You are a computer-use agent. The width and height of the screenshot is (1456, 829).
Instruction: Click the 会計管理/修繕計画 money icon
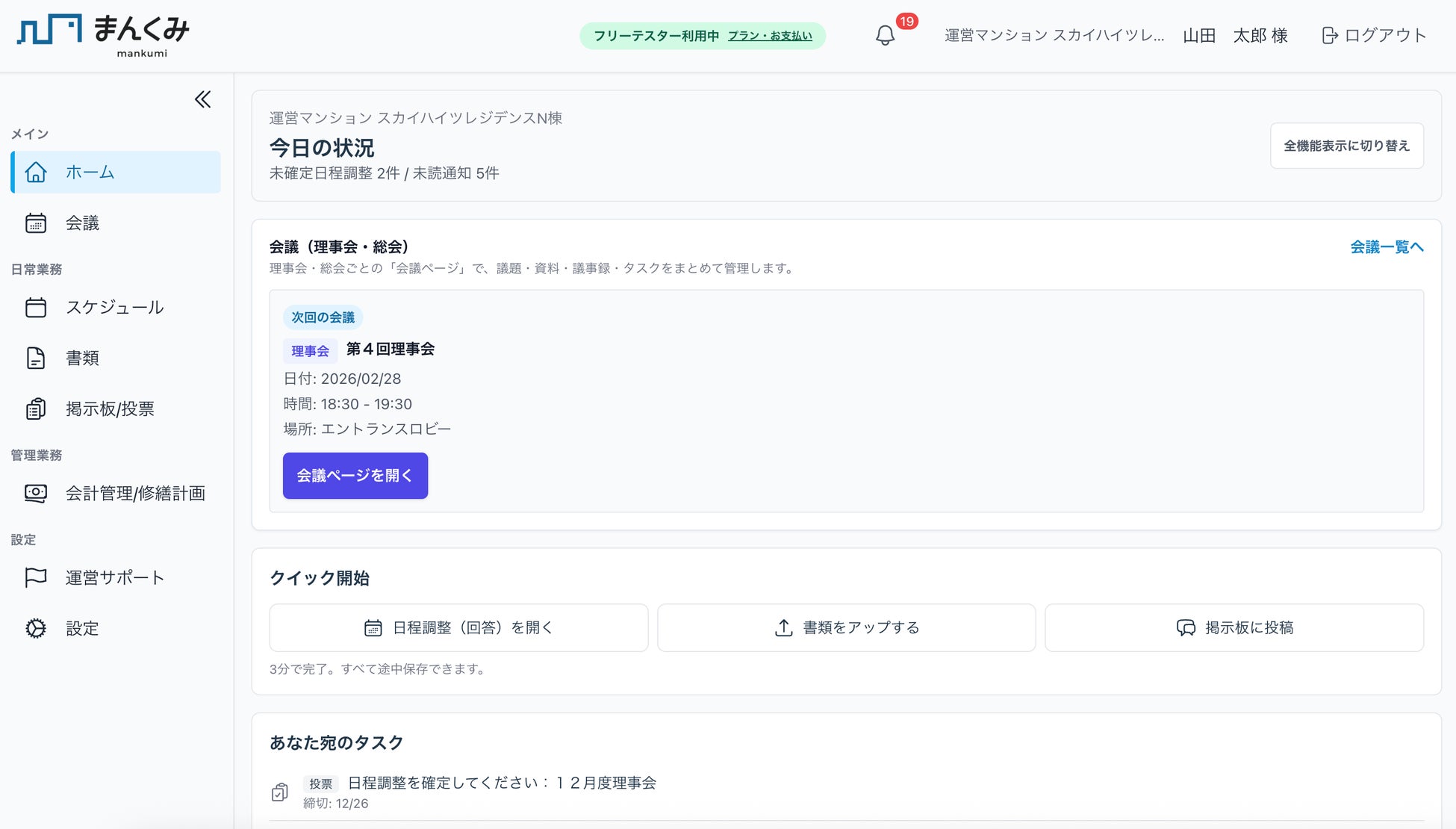click(x=35, y=493)
